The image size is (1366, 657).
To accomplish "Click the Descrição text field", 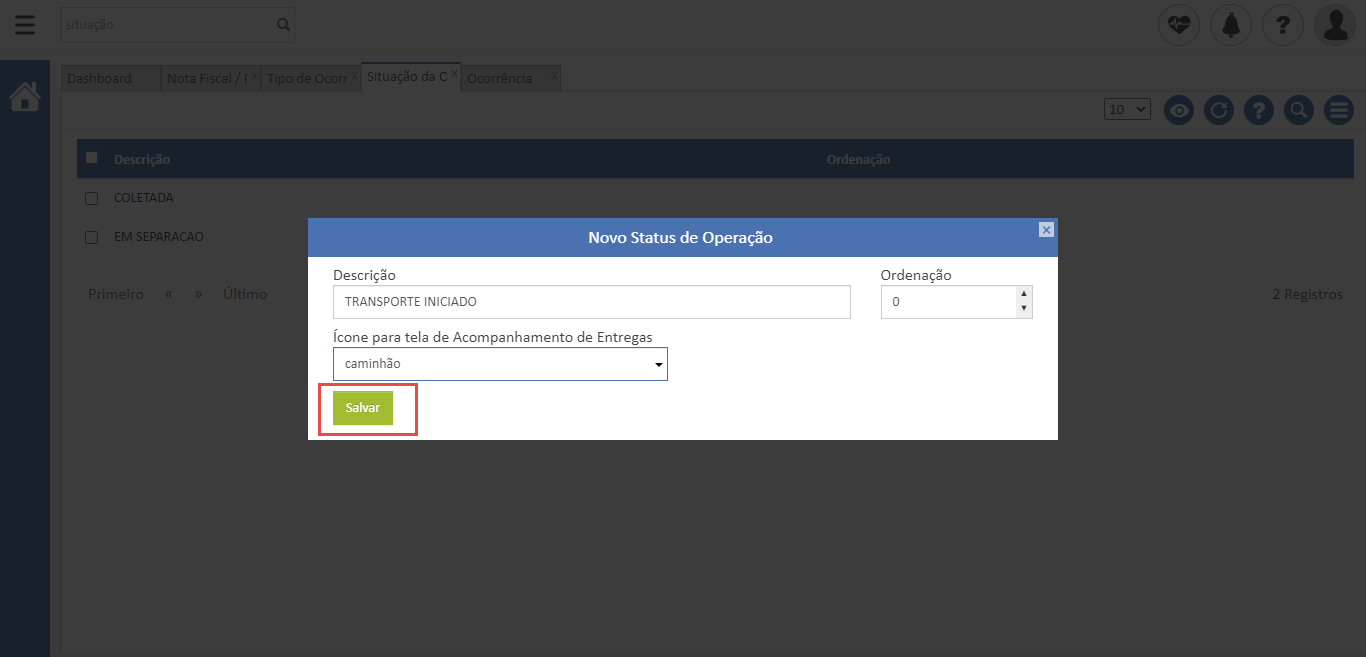I will (591, 302).
